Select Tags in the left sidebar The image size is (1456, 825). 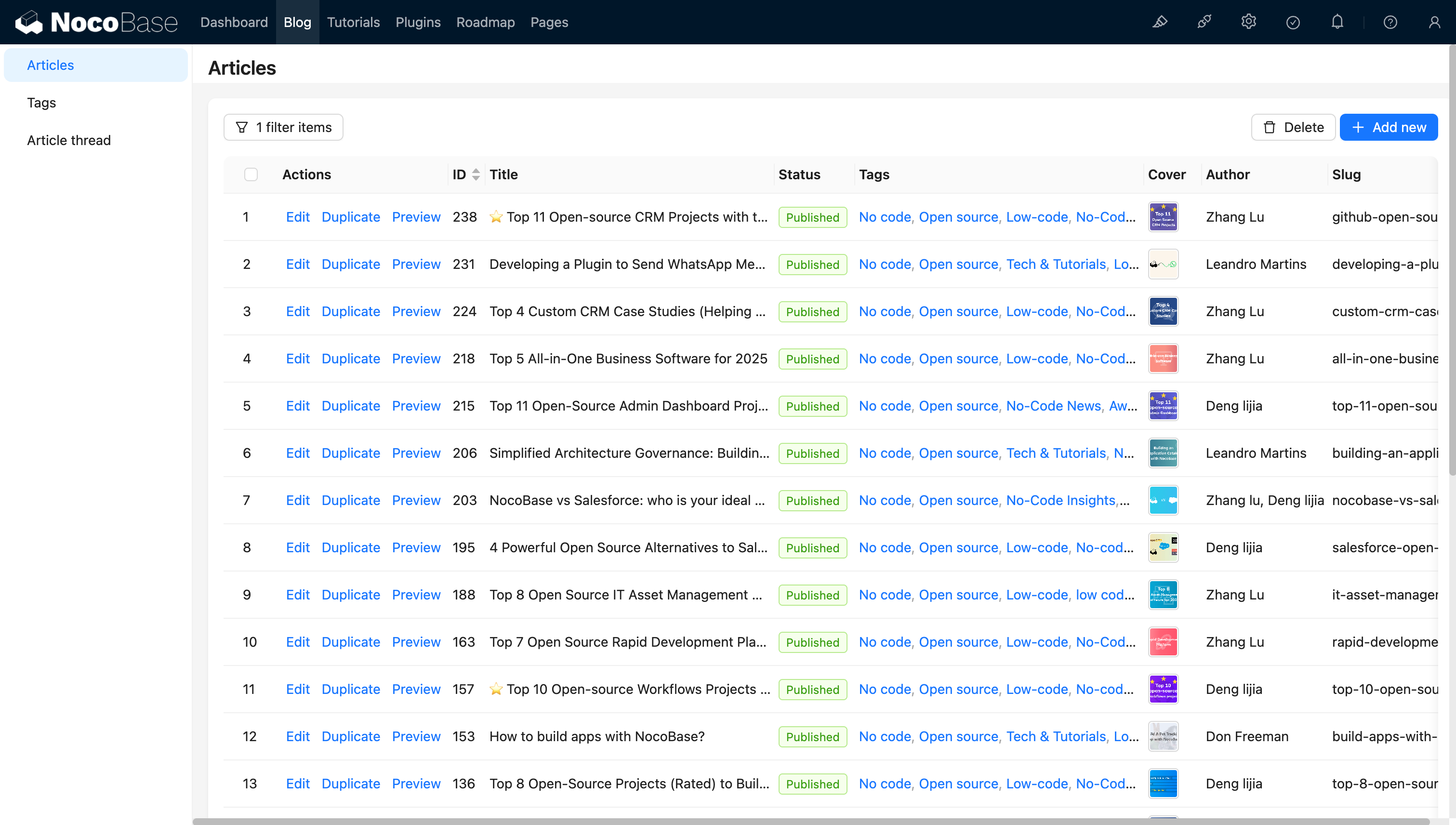[41, 103]
